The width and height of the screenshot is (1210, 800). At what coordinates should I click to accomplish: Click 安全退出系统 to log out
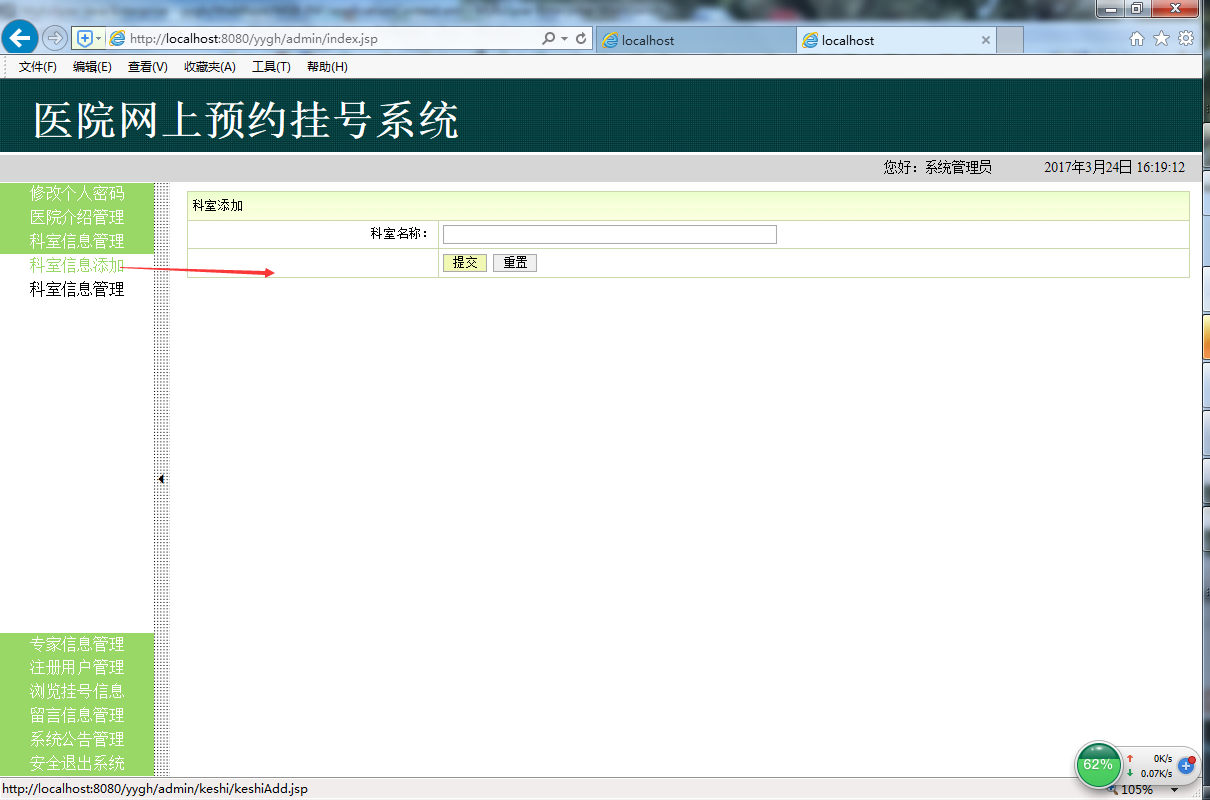pos(77,763)
